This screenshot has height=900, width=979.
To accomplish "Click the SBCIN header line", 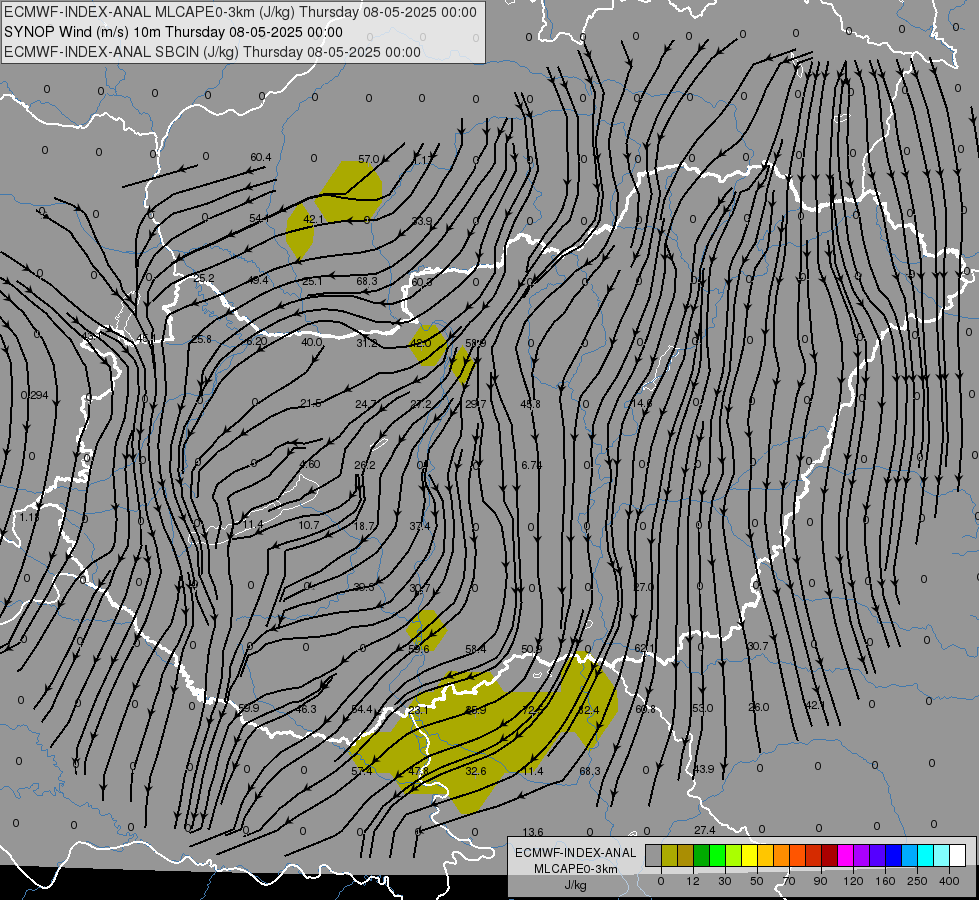I will click(x=212, y=52).
